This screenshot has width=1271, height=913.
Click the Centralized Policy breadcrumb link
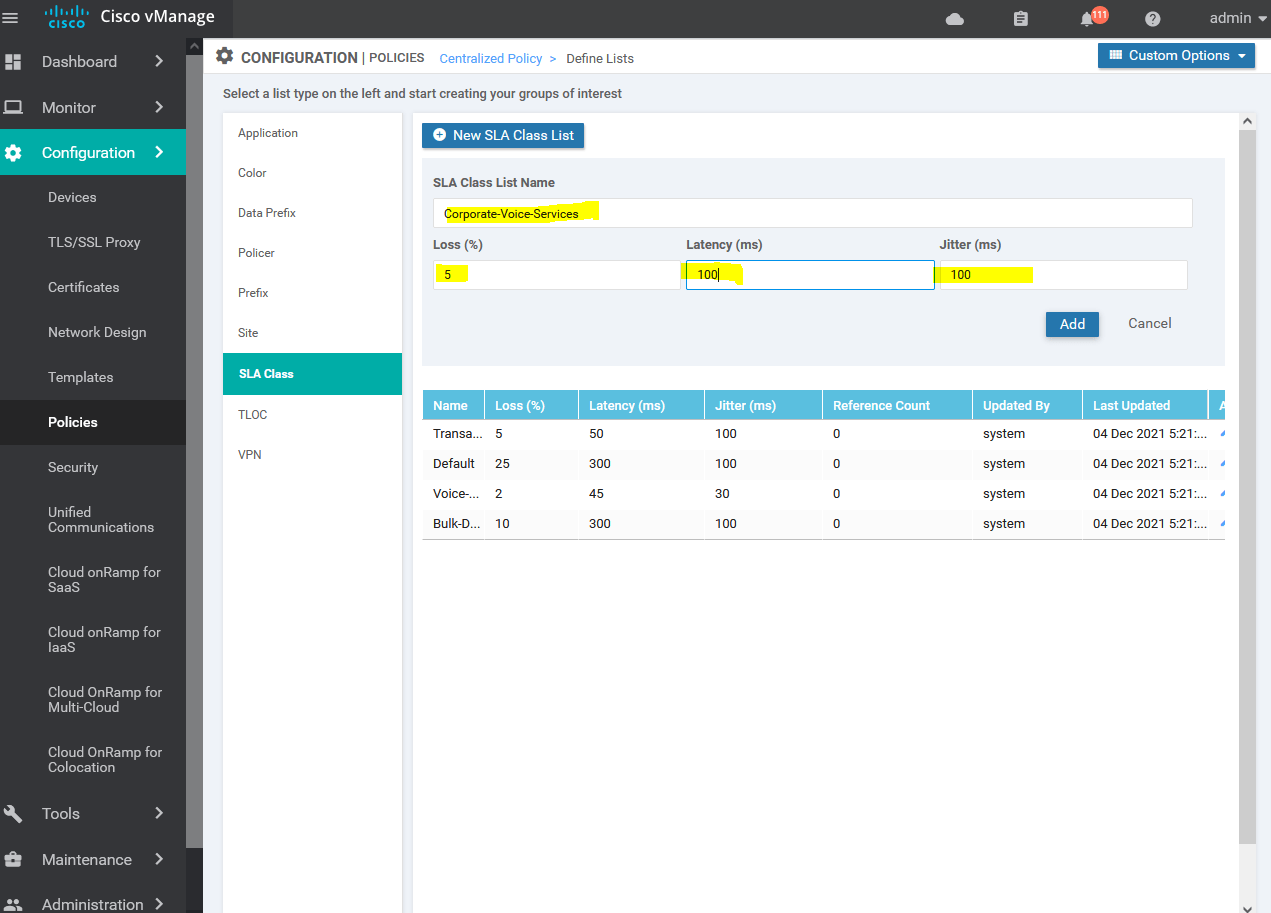point(490,58)
